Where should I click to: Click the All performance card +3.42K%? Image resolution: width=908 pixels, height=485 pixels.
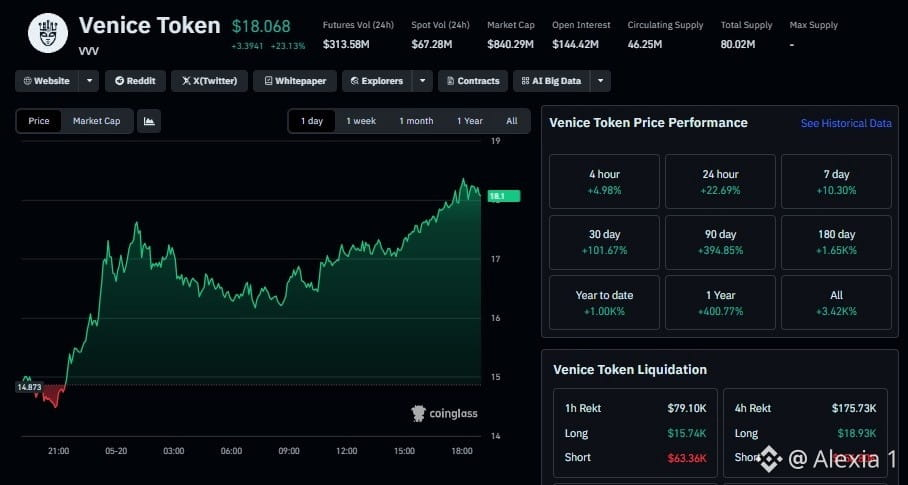click(836, 303)
